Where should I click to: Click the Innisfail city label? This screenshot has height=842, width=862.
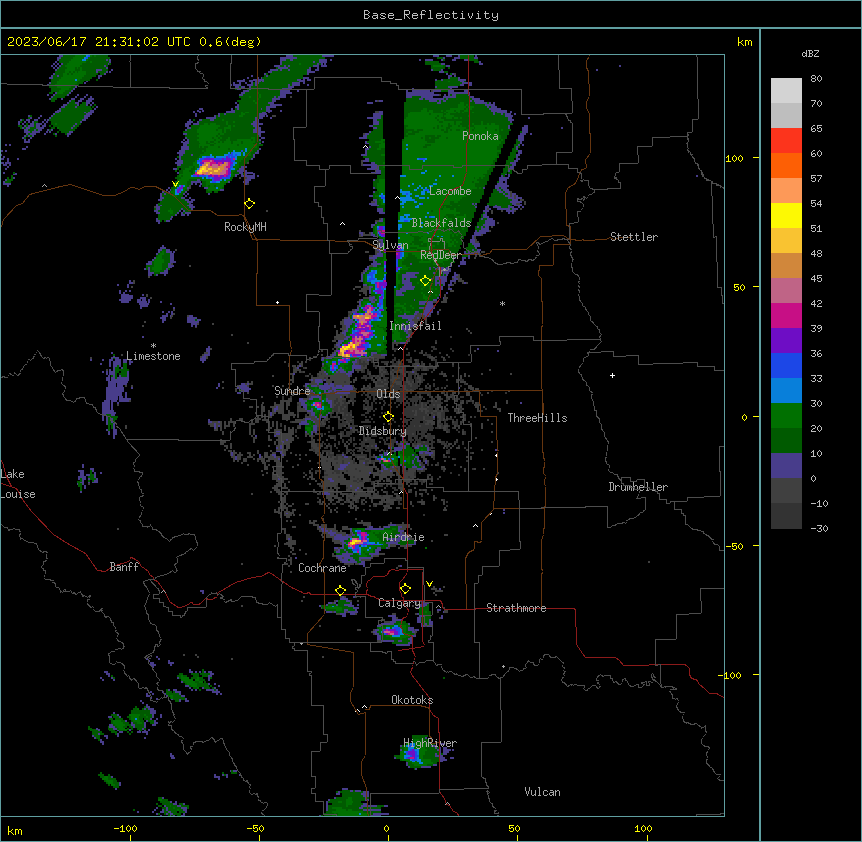coord(415,326)
